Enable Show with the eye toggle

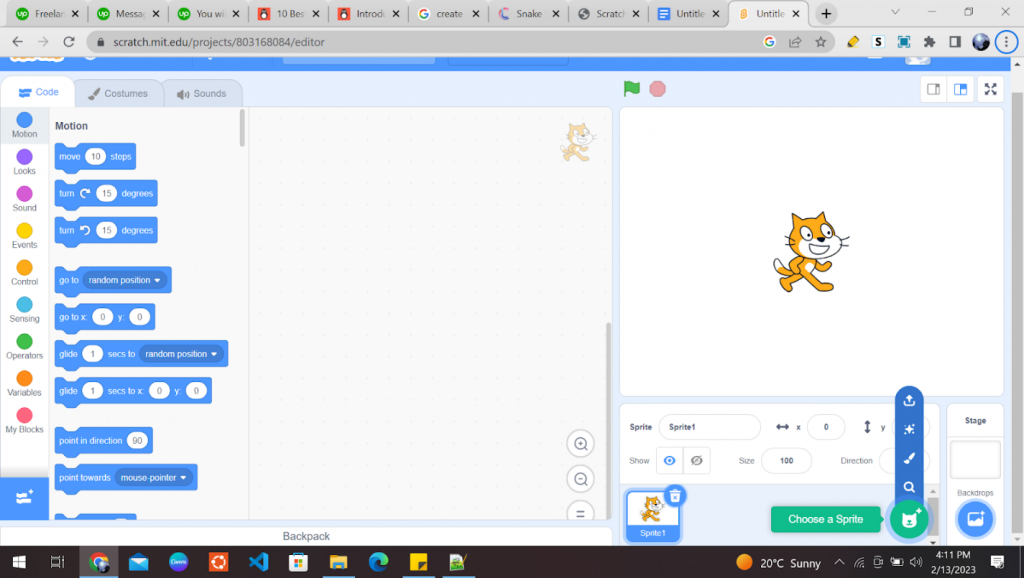pos(668,460)
